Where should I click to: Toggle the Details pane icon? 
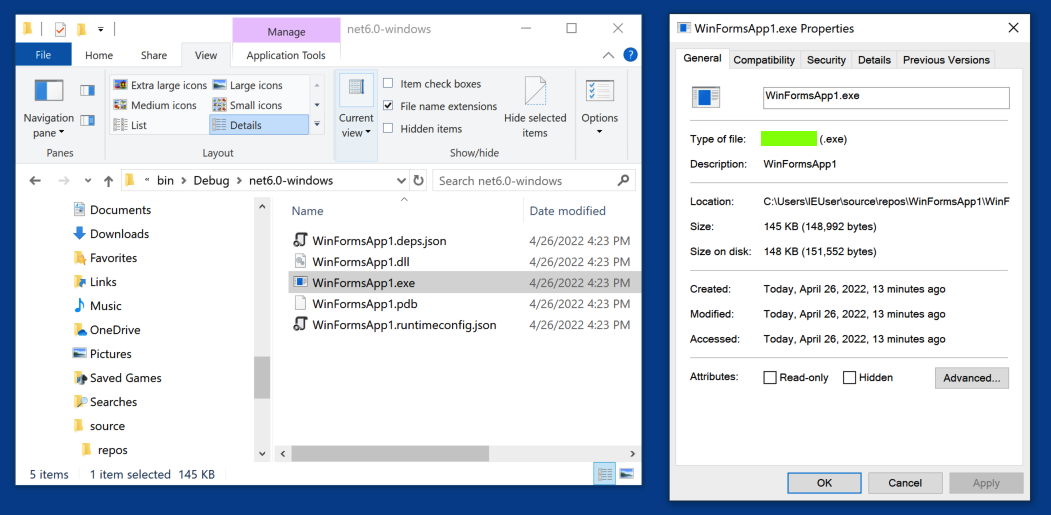87,120
